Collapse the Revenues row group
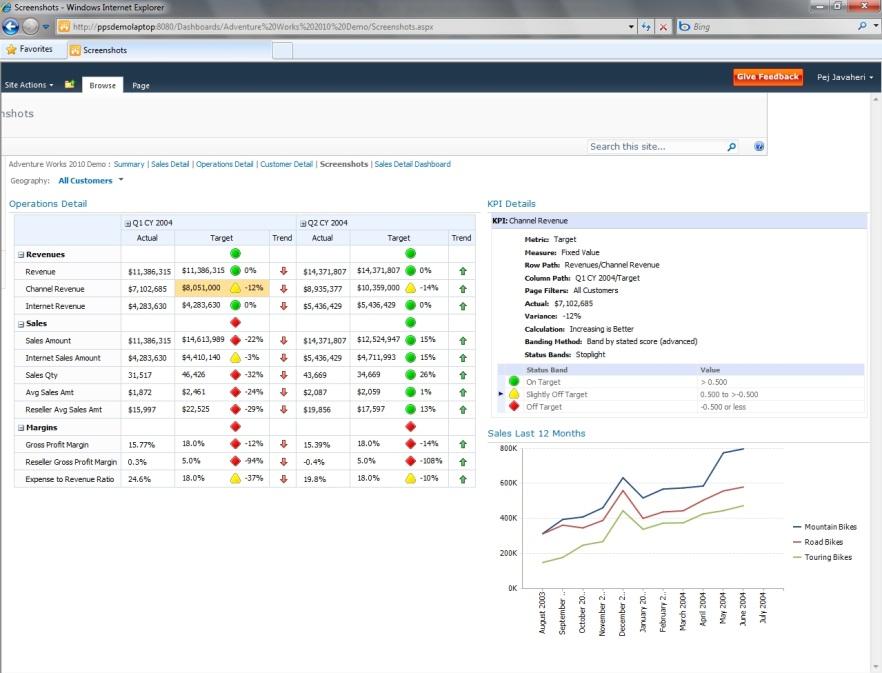 coord(21,255)
